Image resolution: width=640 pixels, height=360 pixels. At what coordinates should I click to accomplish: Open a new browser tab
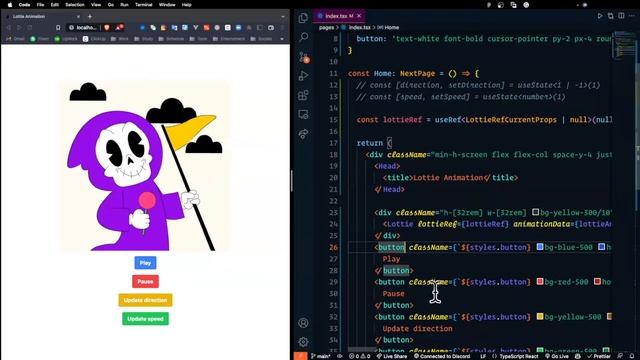90,17
